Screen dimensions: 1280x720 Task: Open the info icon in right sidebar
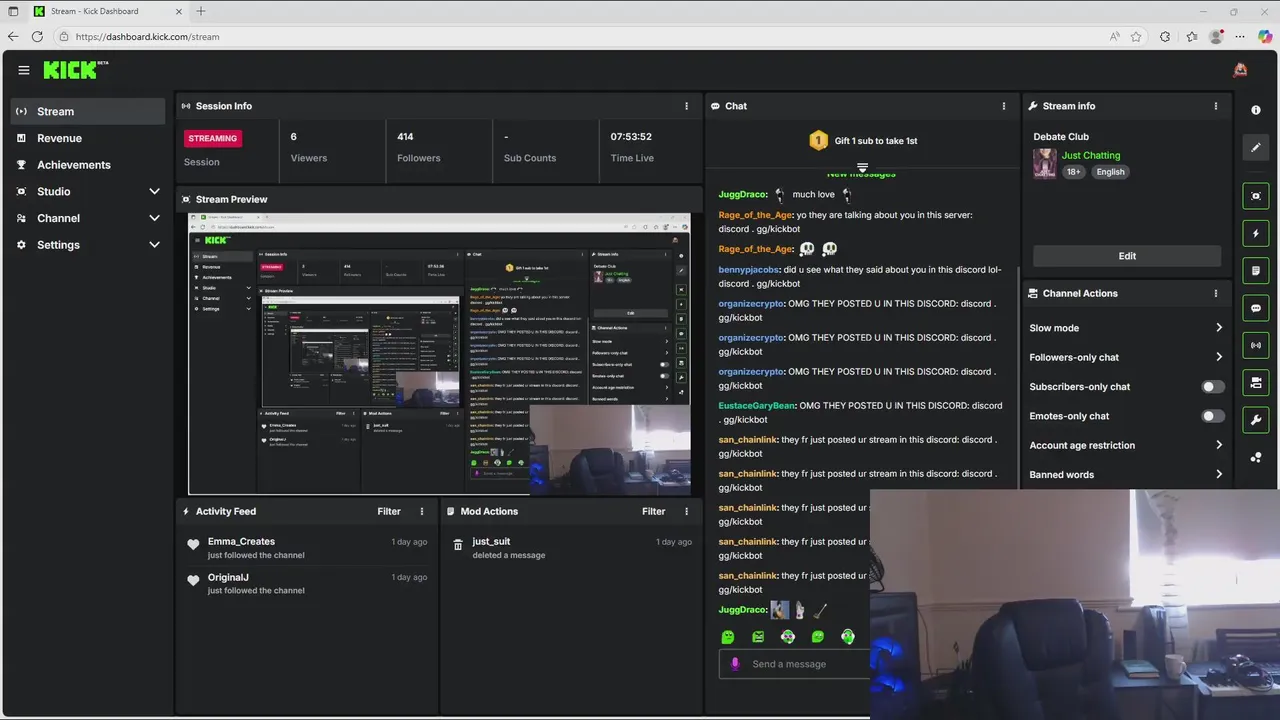pos(1256,110)
